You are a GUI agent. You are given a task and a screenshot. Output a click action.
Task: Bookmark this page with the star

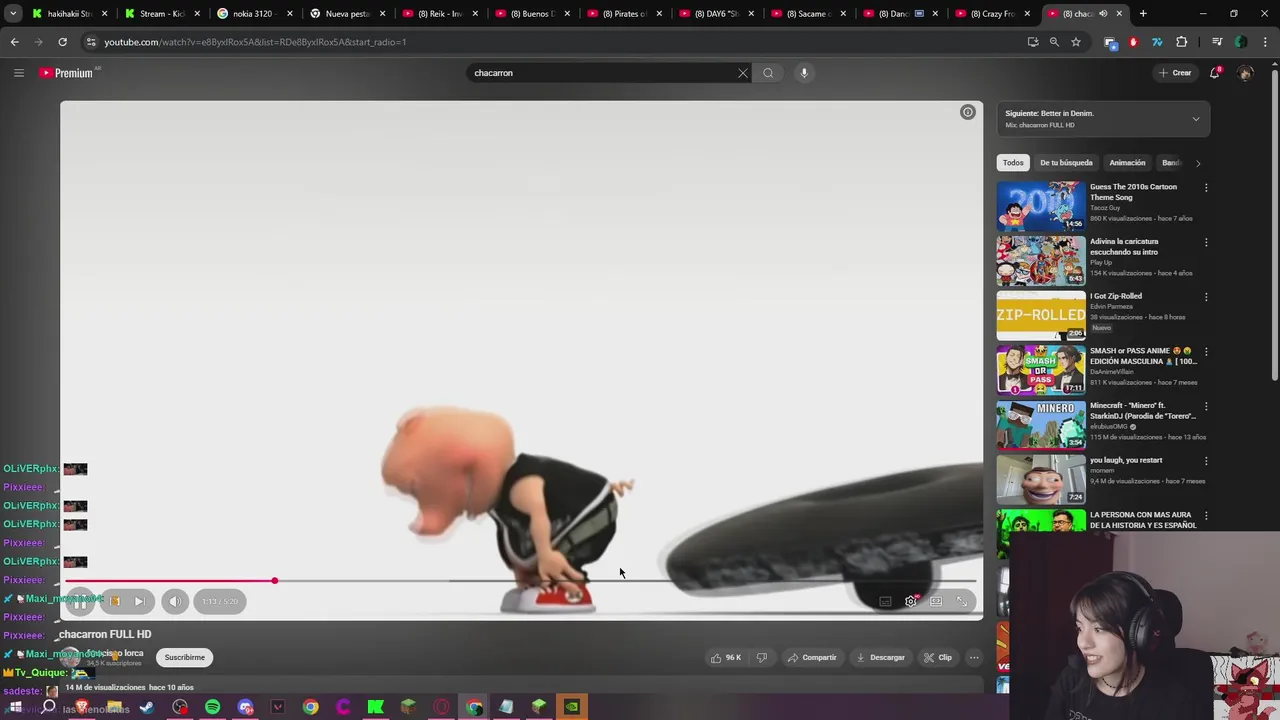click(x=1076, y=42)
